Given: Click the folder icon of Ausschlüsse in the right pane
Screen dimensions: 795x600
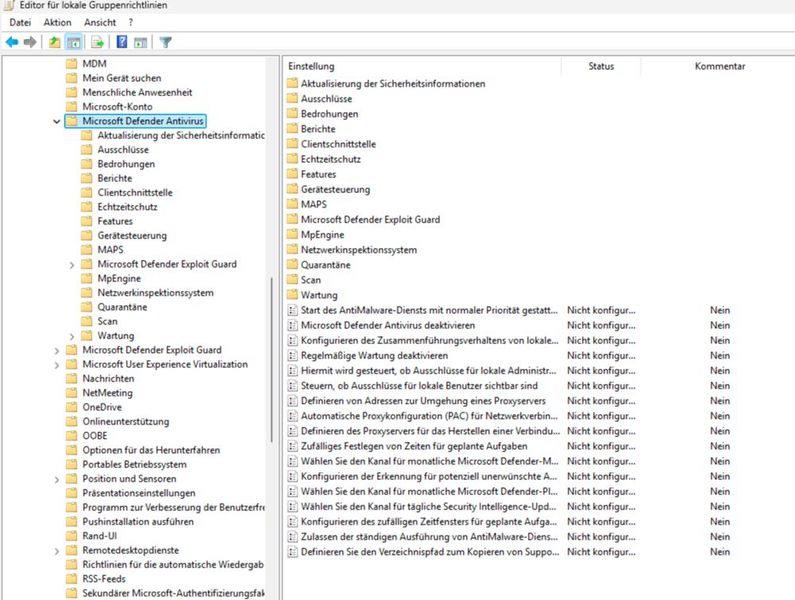Looking at the screenshot, I should click(x=292, y=98).
